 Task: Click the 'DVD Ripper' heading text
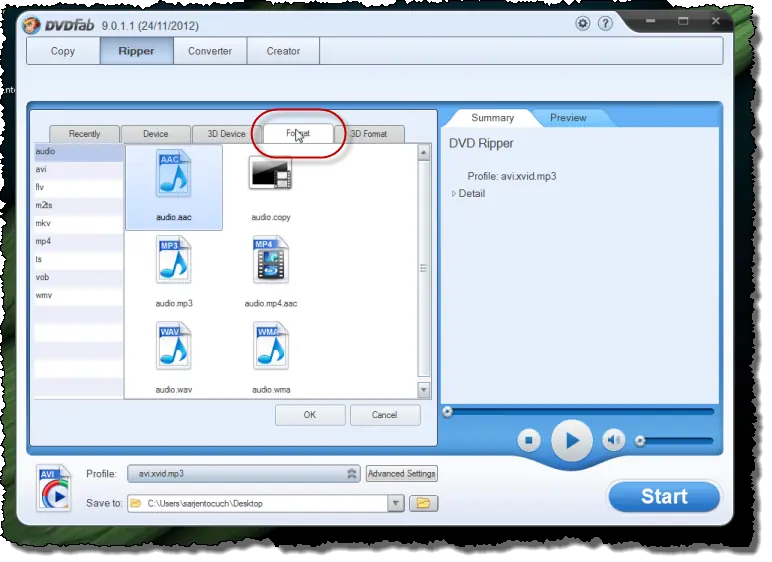[481, 144]
